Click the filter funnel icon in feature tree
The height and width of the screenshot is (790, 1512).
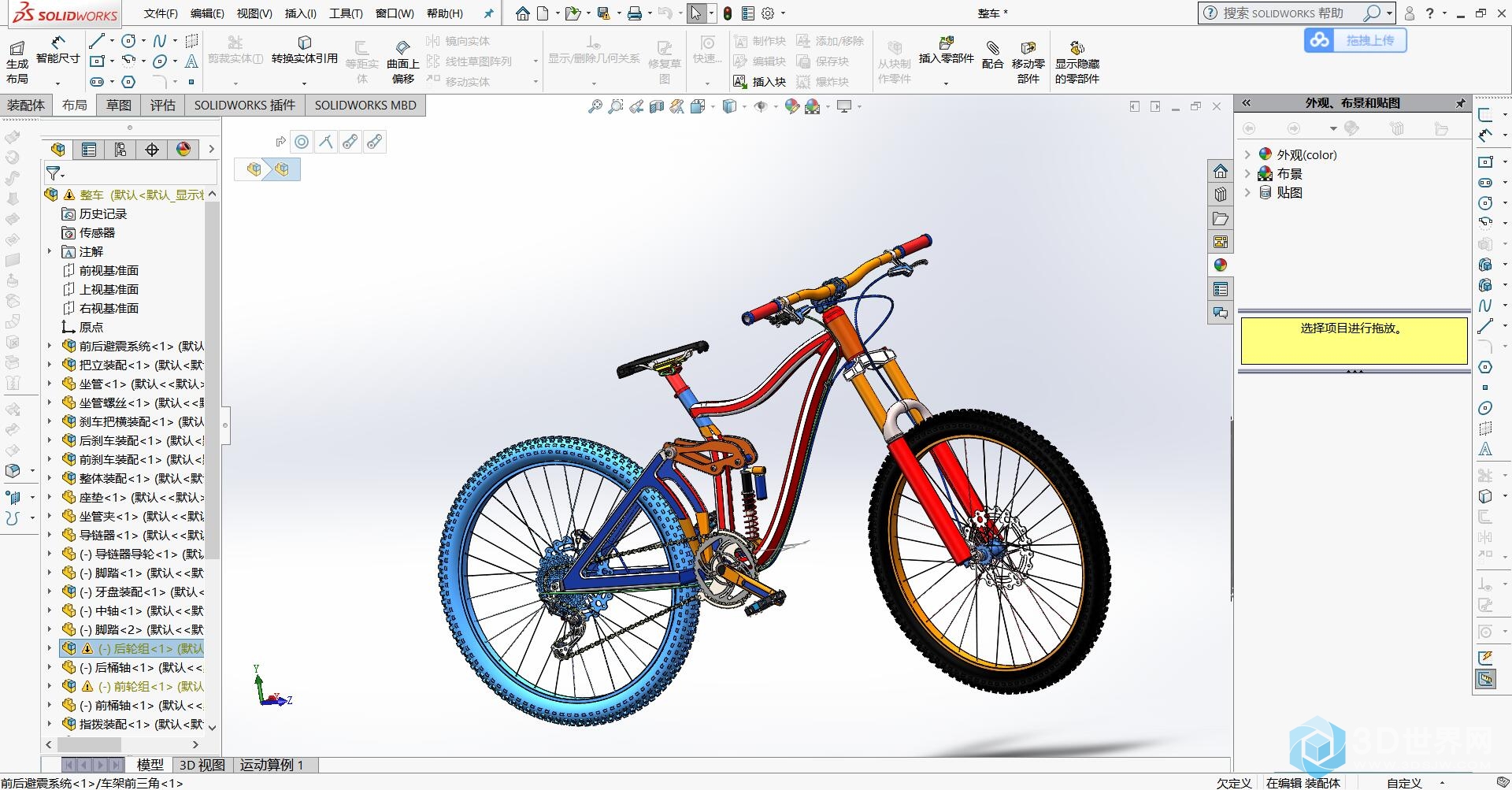point(54,173)
